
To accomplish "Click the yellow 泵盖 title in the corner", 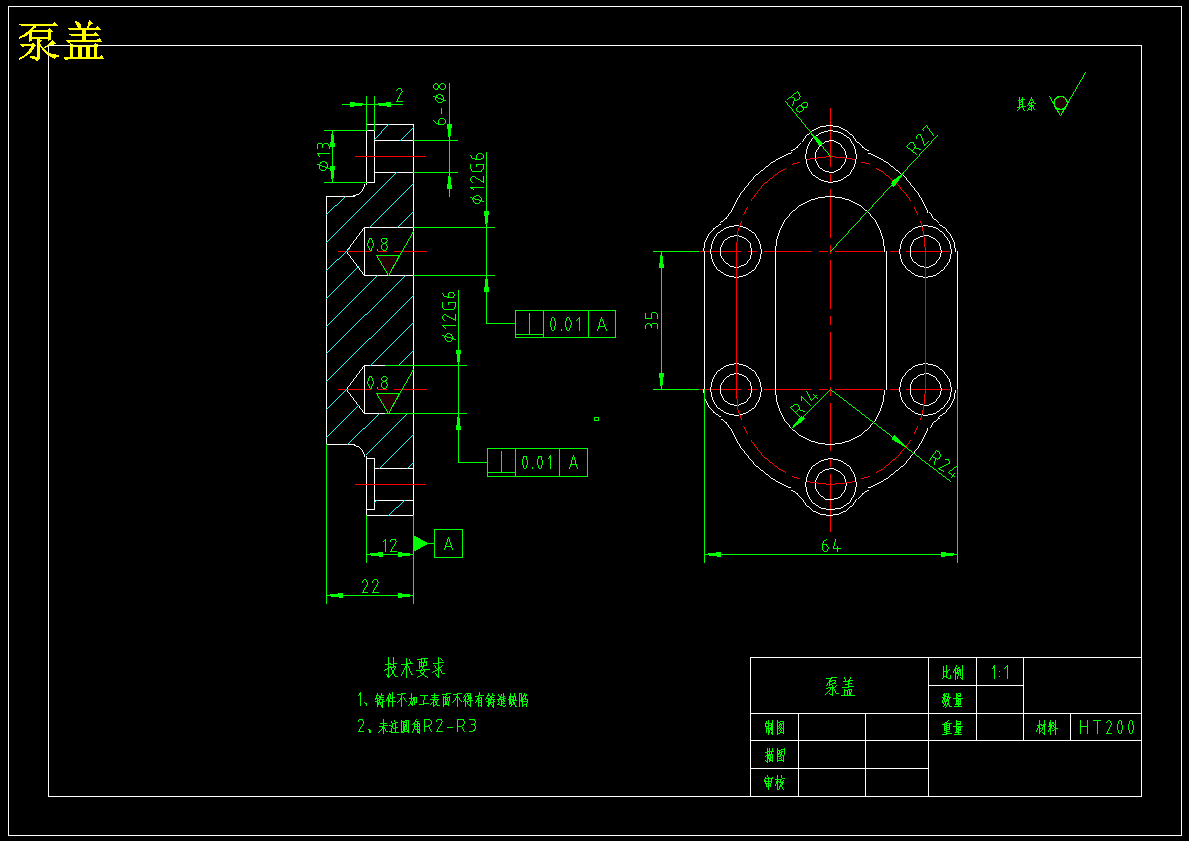I will [61, 41].
